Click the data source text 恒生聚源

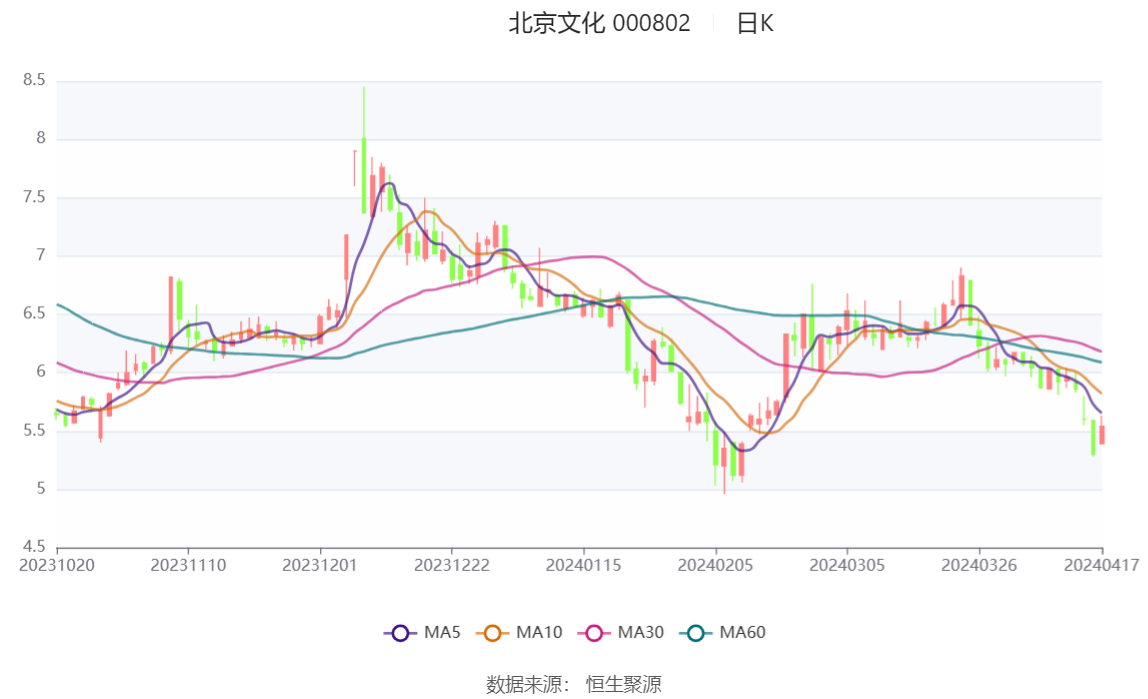pyautogui.click(x=624, y=684)
